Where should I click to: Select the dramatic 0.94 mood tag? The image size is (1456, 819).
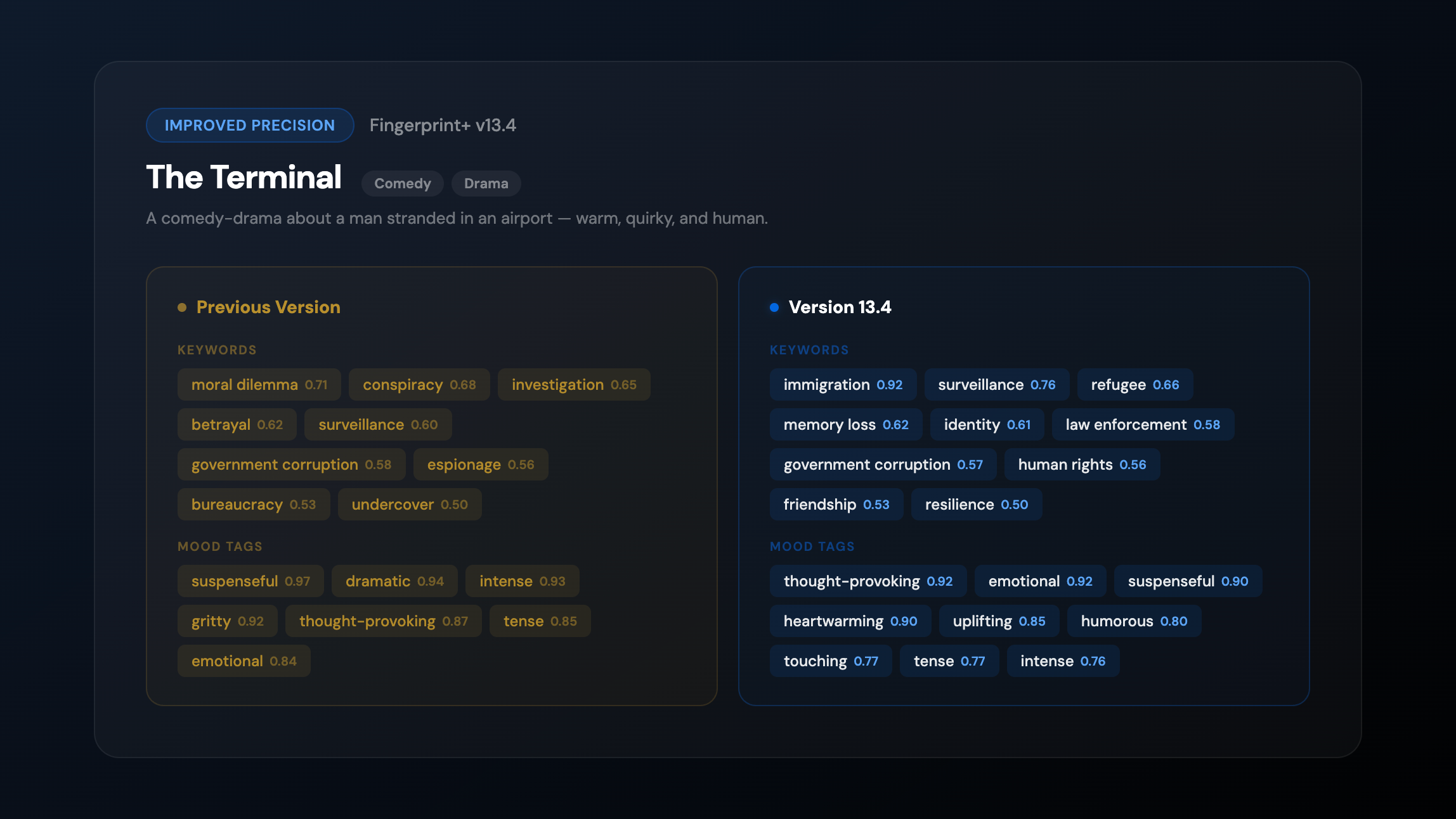[394, 581]
